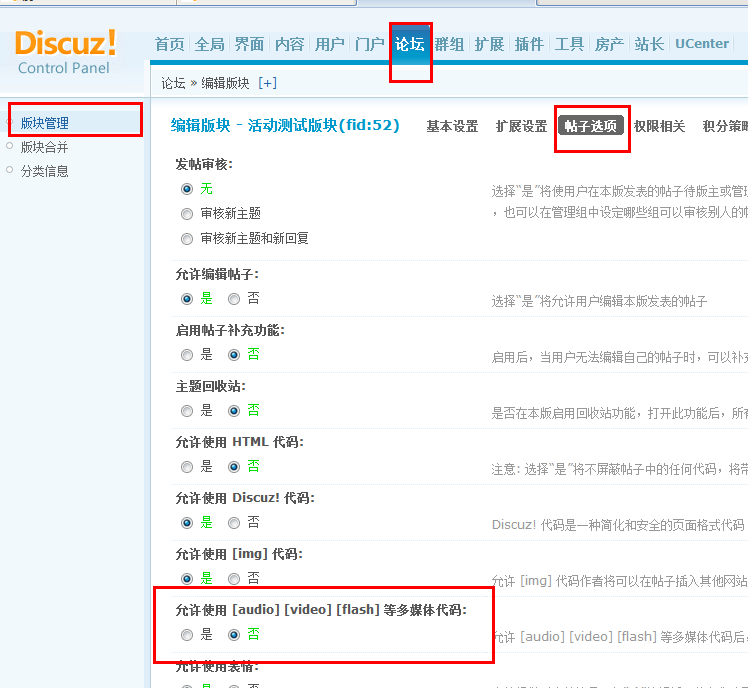
Task: Select the 帖子选项 sub-tab
Action: click(591, 125)
